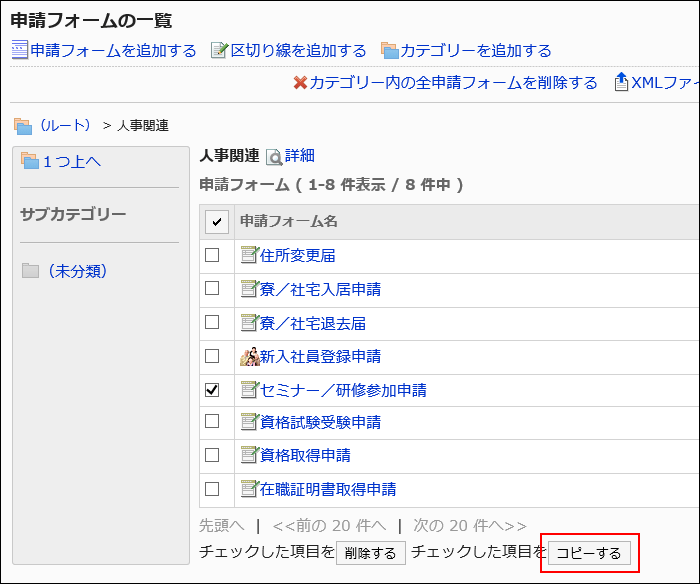Click the form icon beside 寮/社宅退去届
Viewport: 700px width, 584px height.
250,322
